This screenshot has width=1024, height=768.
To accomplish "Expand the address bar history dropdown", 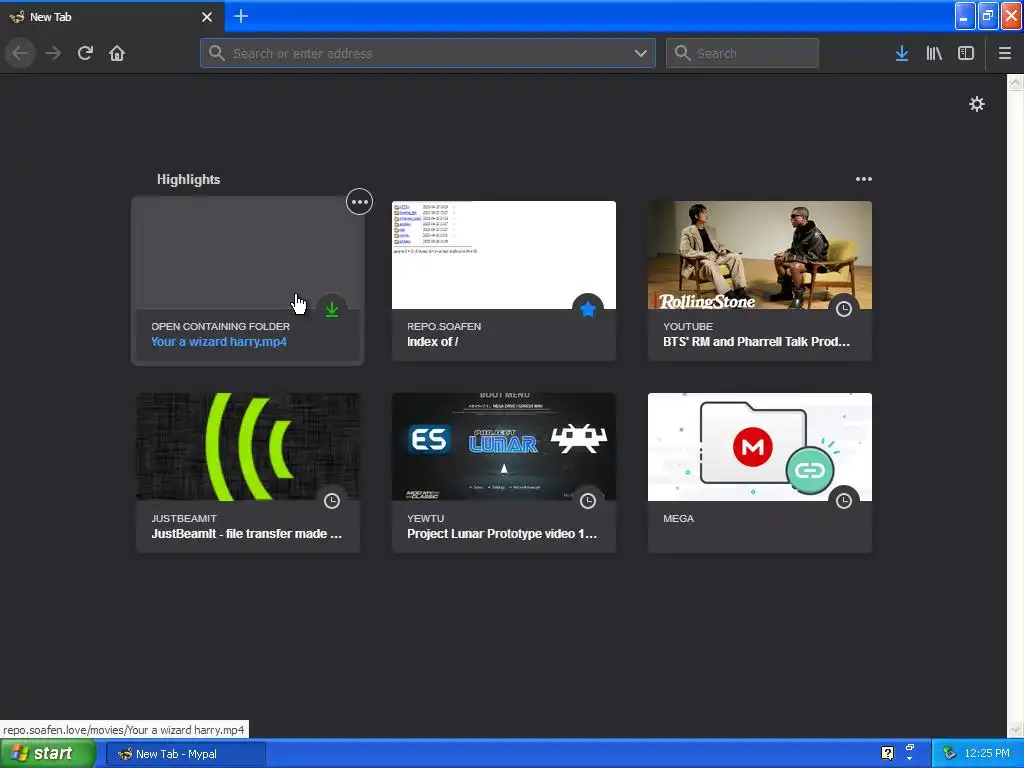I will point(641,53).
